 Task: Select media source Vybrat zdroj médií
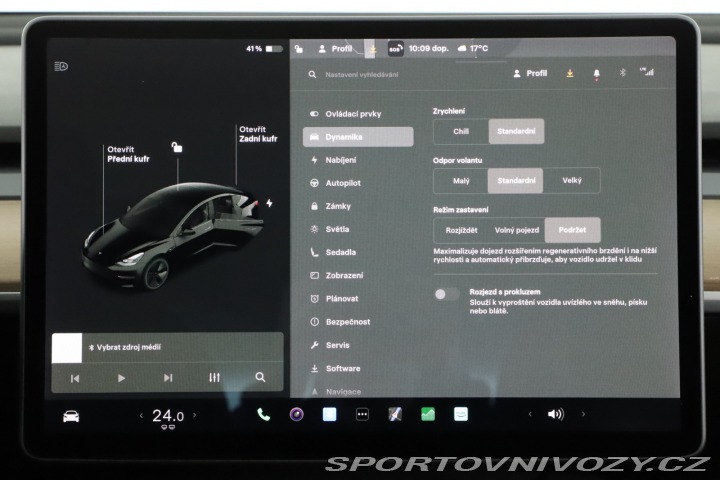point(124,347)
